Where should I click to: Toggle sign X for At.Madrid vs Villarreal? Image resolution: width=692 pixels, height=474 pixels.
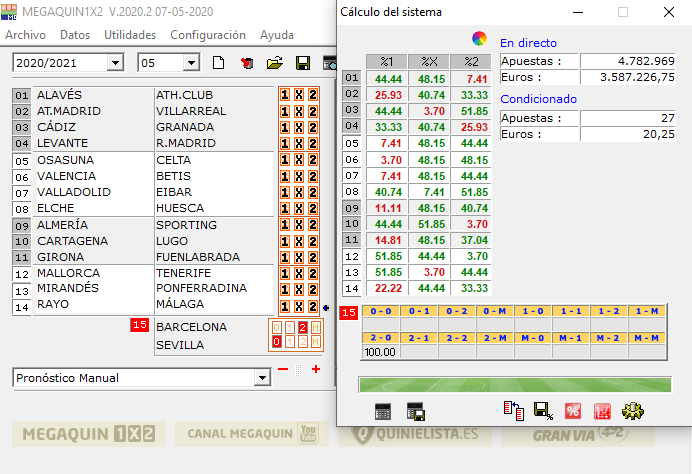(x=299, y=111)
